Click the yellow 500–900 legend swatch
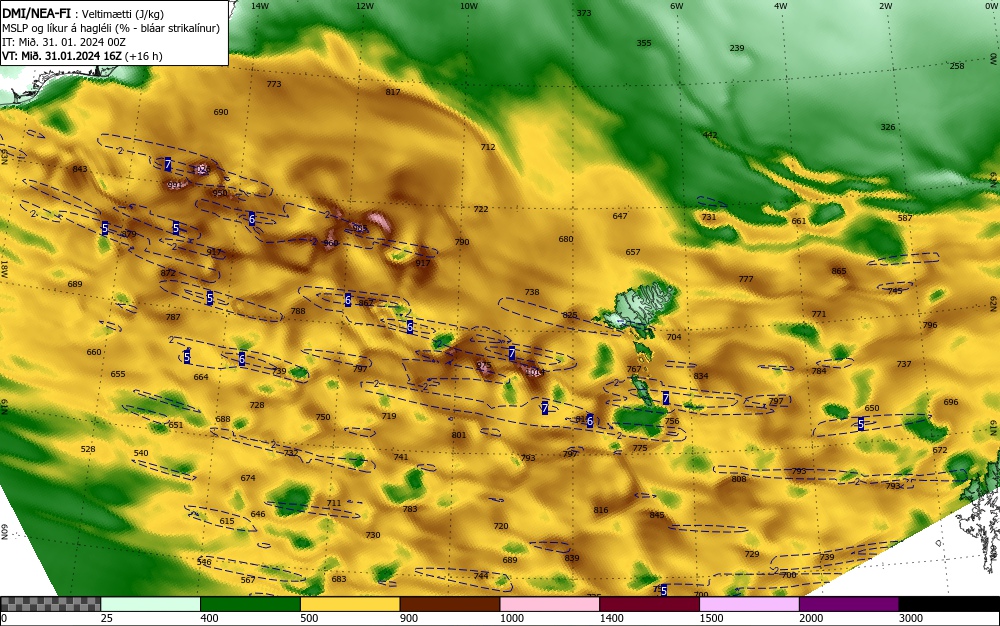The width and height of the screenshot is (1000, 626). 350,604
